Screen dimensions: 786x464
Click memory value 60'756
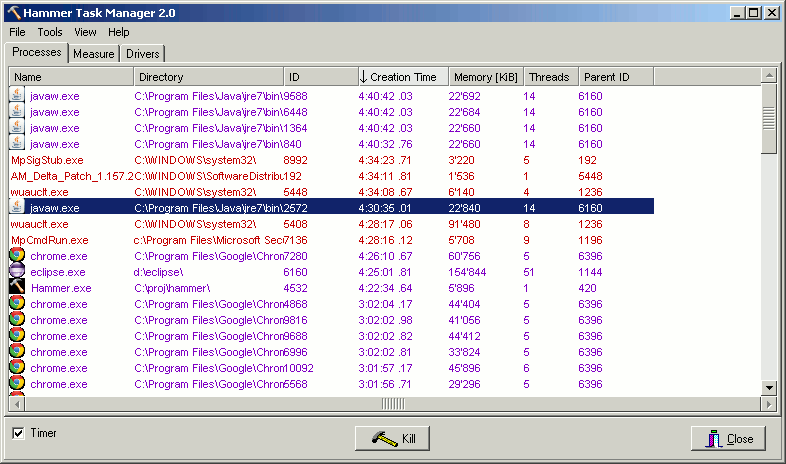(464, 257)
